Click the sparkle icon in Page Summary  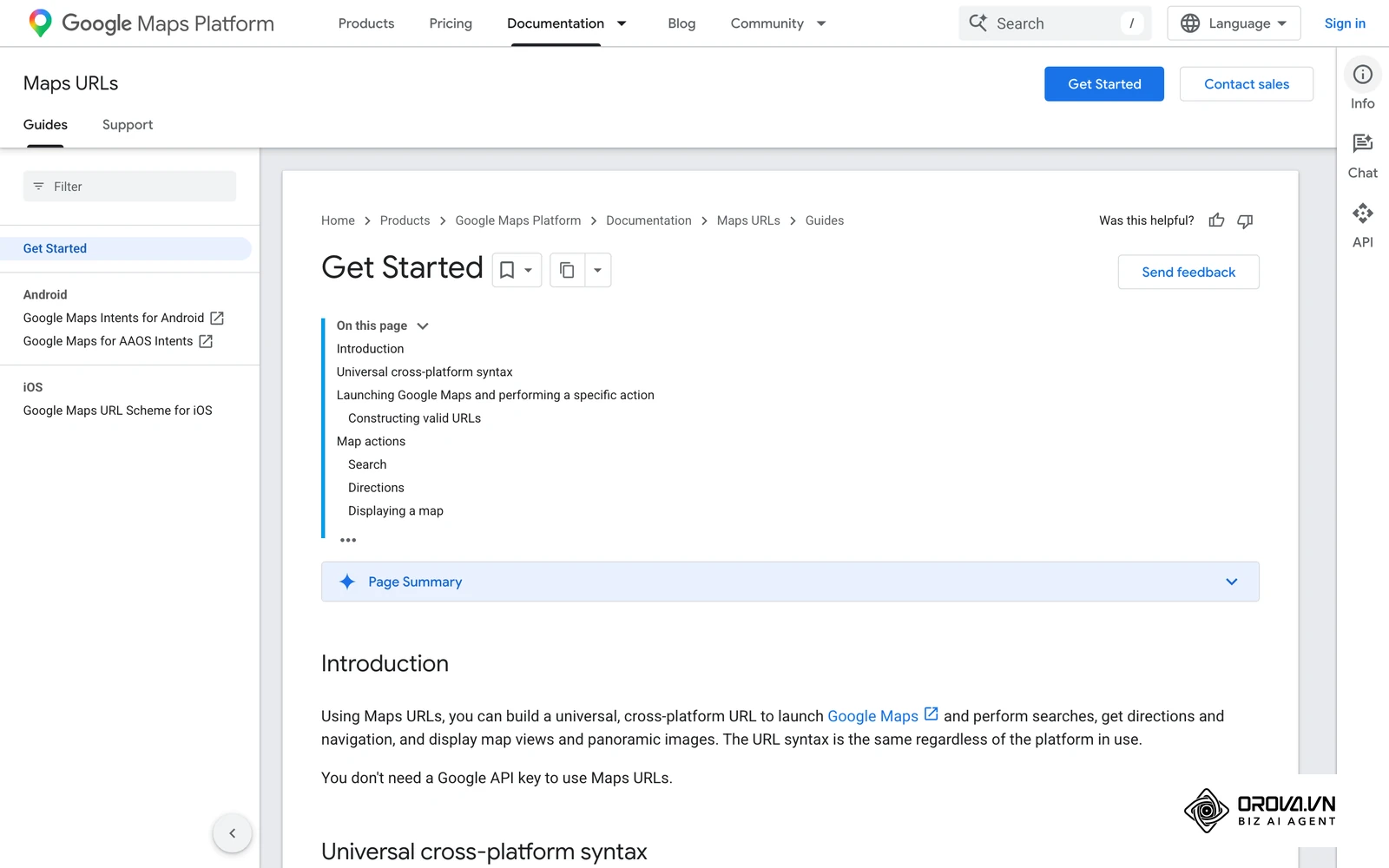click(347, 582)
